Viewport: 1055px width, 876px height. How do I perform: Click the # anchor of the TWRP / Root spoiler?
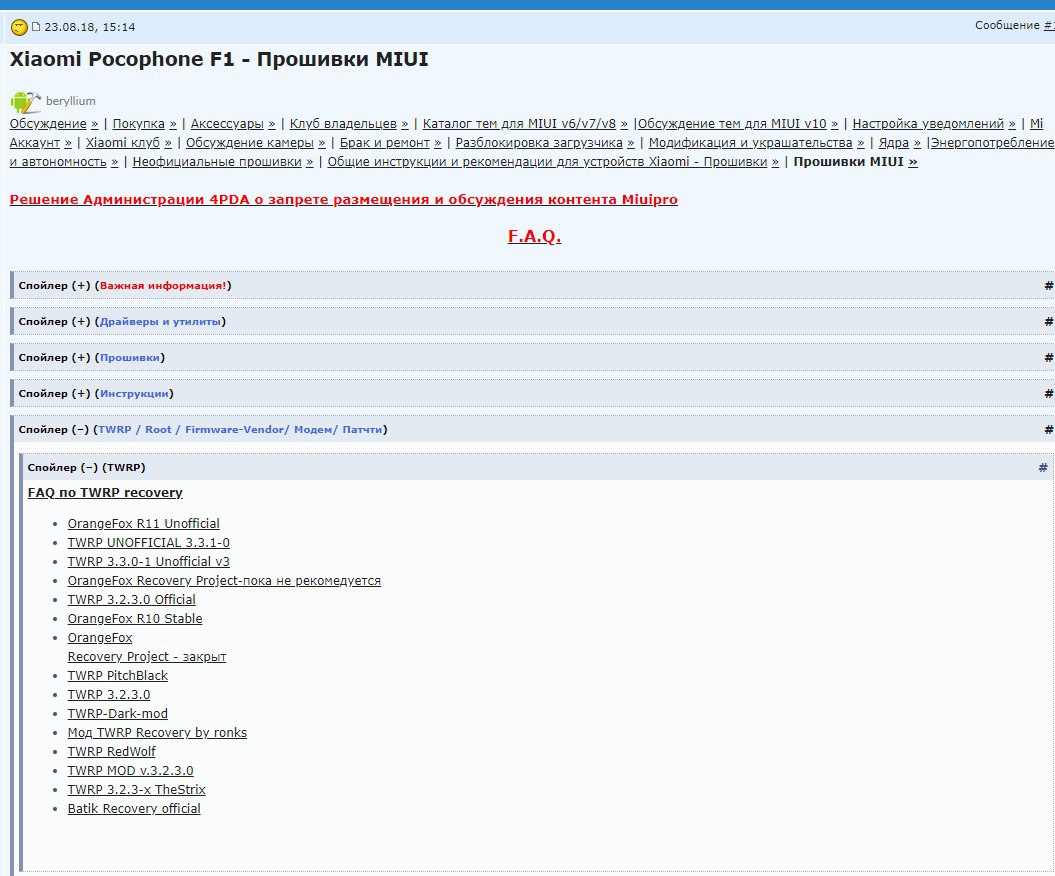point(1048,429)
